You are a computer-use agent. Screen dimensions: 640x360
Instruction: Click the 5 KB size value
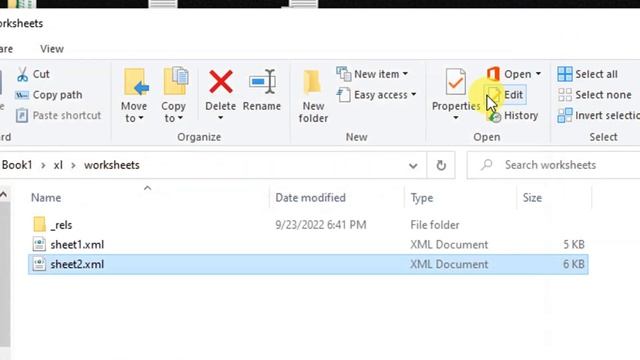click(574, 244)
